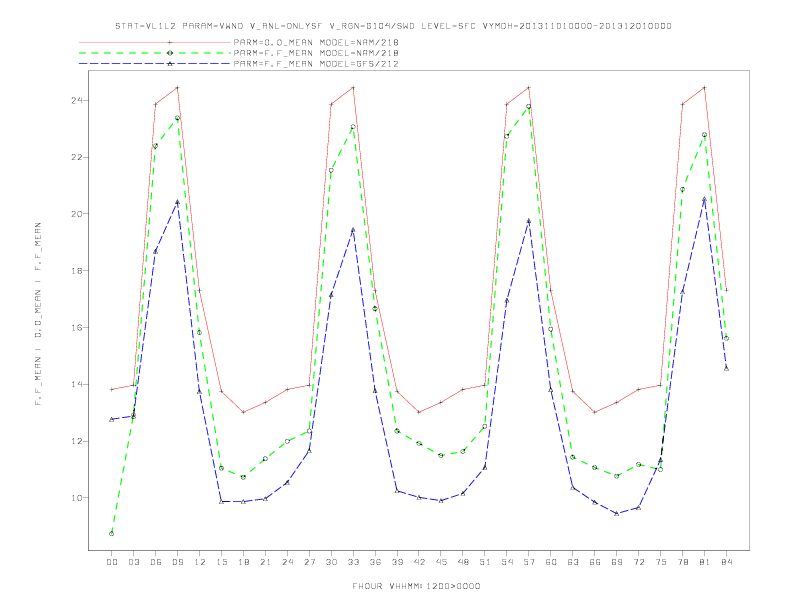
Task: Click x-axis forecast hour label 39
Action: (x=397, y=562)
